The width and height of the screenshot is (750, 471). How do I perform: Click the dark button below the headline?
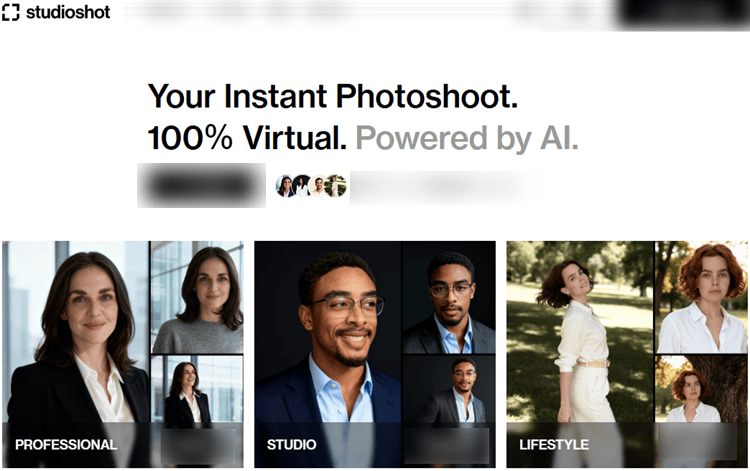201,185
